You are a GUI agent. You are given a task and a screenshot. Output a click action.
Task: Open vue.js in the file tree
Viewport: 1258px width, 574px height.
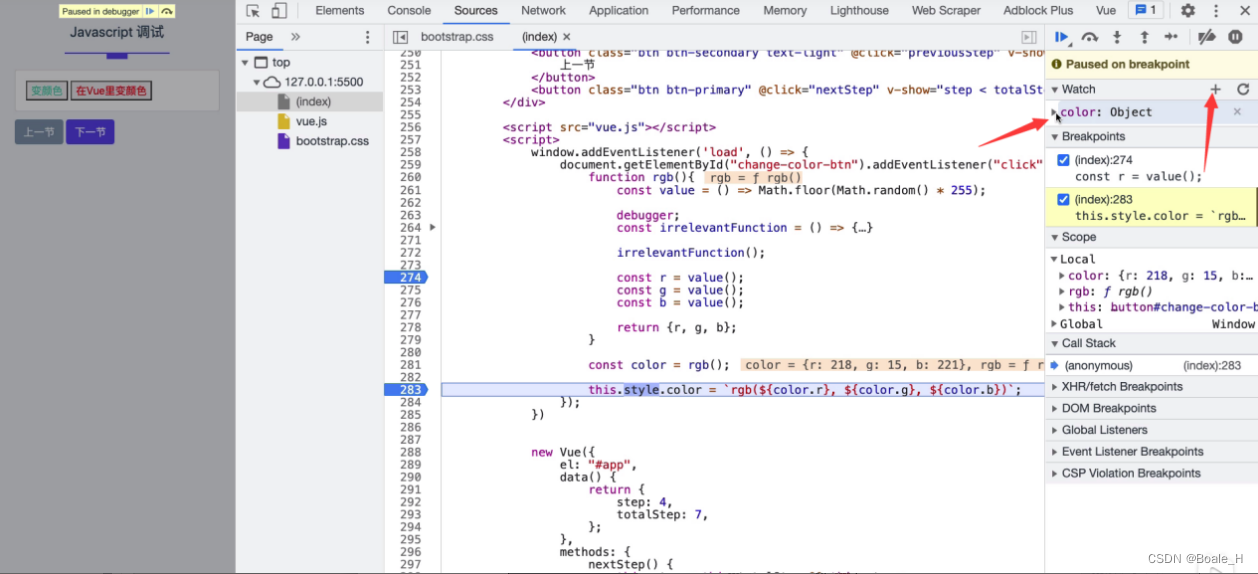(311, 121)
